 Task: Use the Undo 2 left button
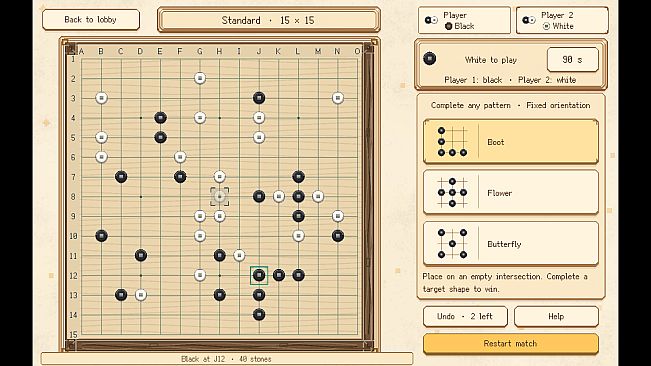click(465, 317)
